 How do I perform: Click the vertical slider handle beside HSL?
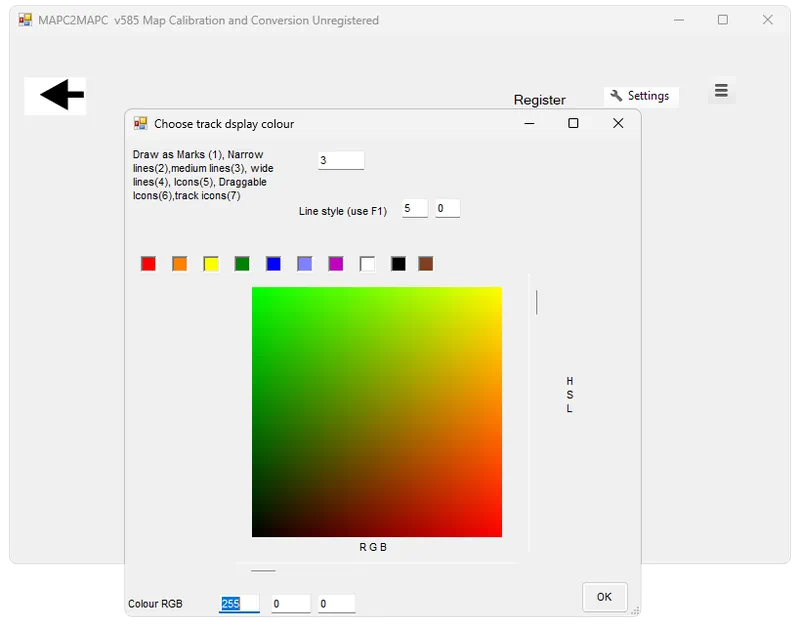coord(536,302)
